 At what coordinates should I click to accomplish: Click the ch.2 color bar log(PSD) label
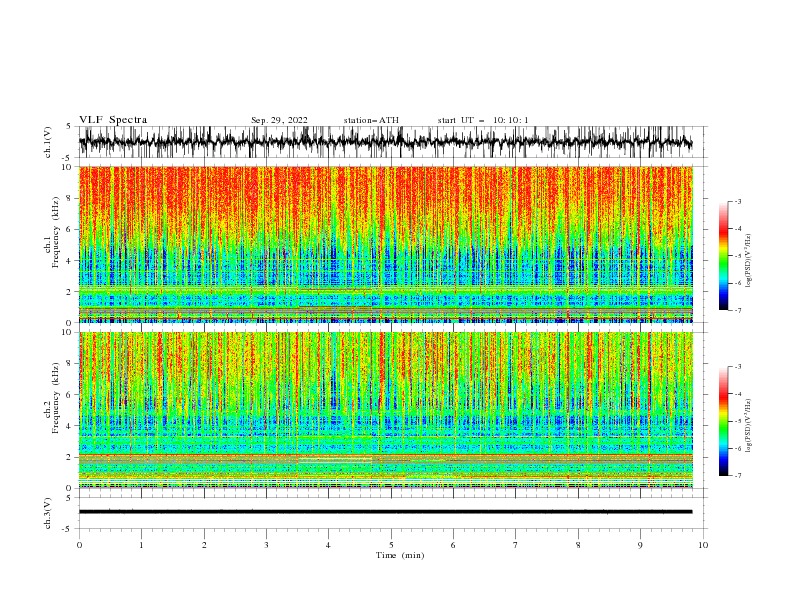(x=748, y=426)
